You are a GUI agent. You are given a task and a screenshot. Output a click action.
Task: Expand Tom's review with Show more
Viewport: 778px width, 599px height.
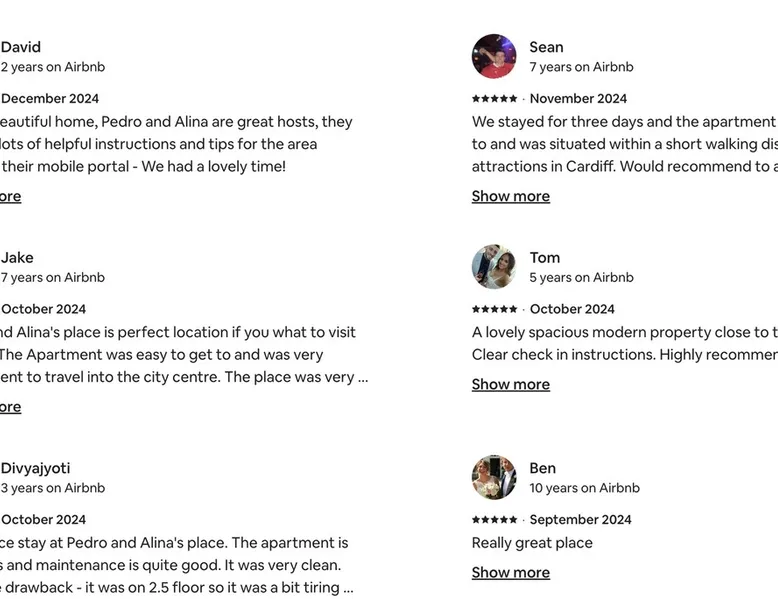(x=511, y=384)
